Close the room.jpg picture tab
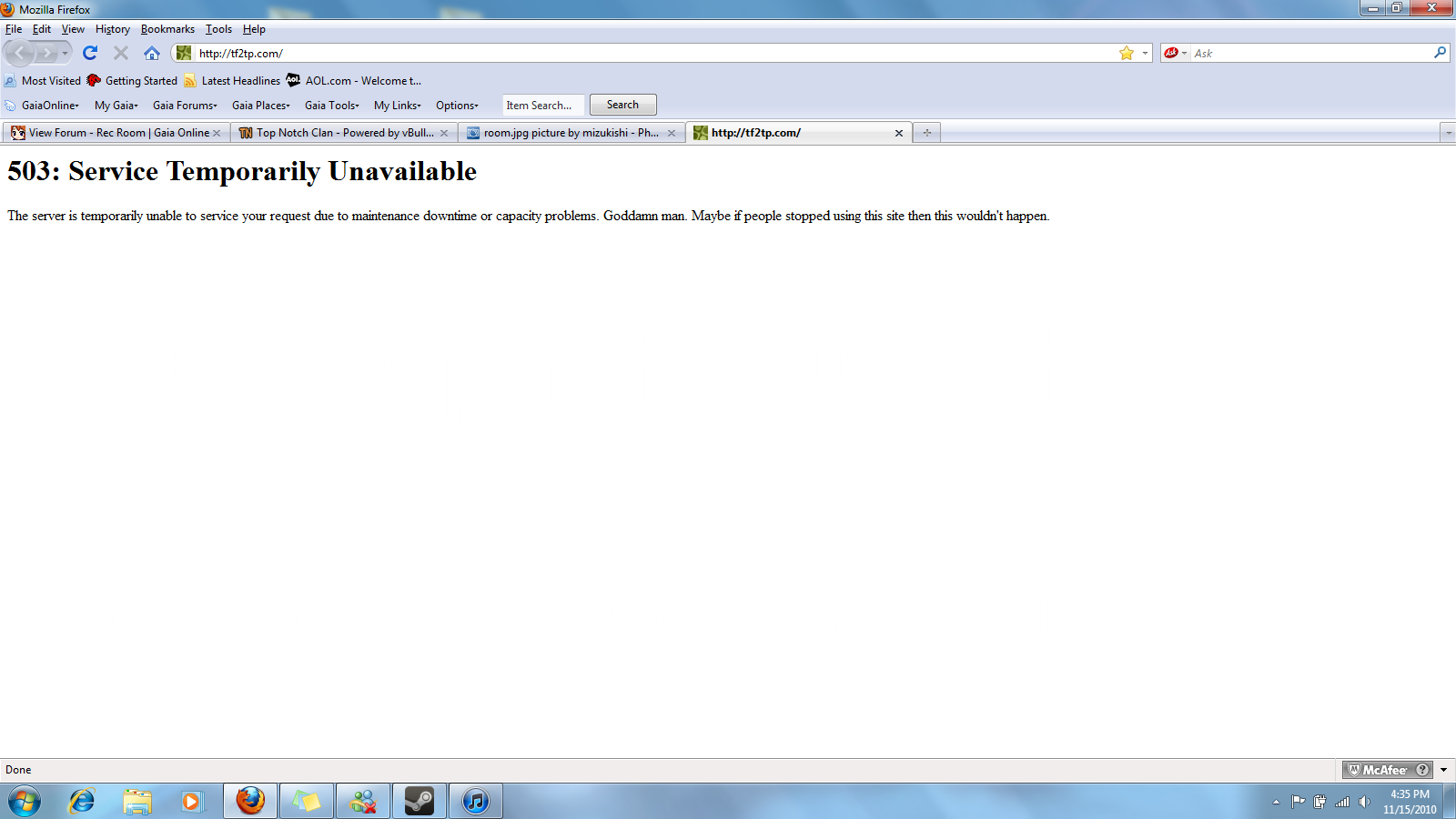Screen dimensions: 1456x819 click(x=671, y=133)
